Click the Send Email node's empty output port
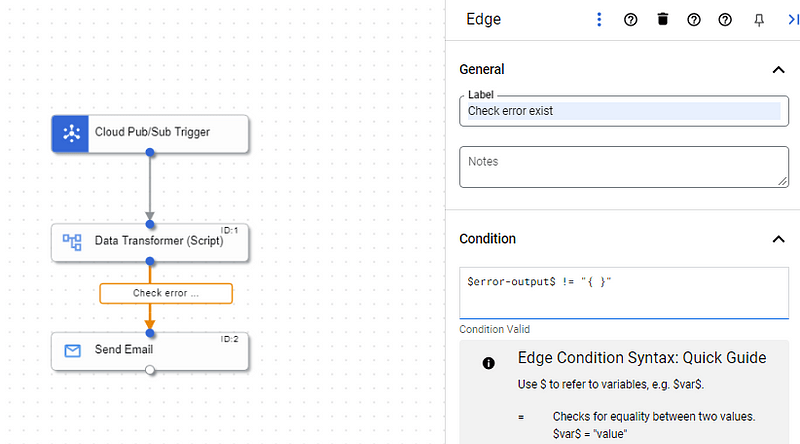Viewport: 800px width, 444px height. click(x=150, y=370)
